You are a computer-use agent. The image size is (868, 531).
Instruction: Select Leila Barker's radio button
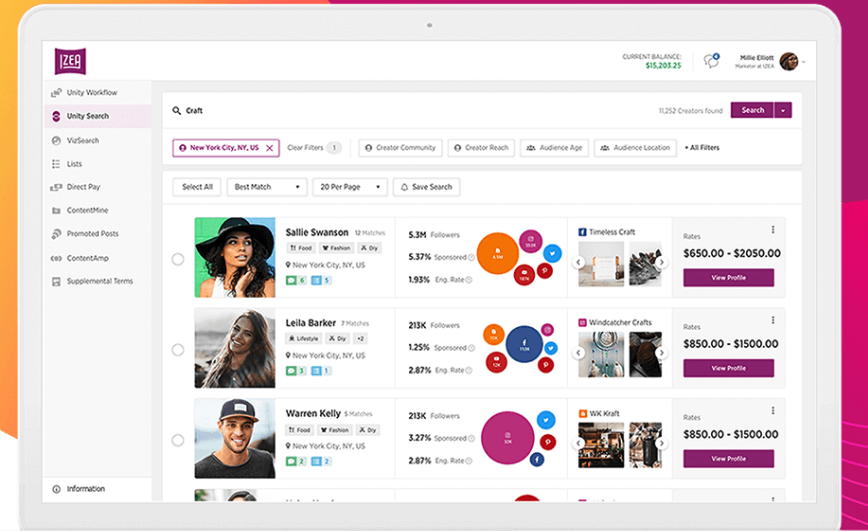tap(178, 350)
